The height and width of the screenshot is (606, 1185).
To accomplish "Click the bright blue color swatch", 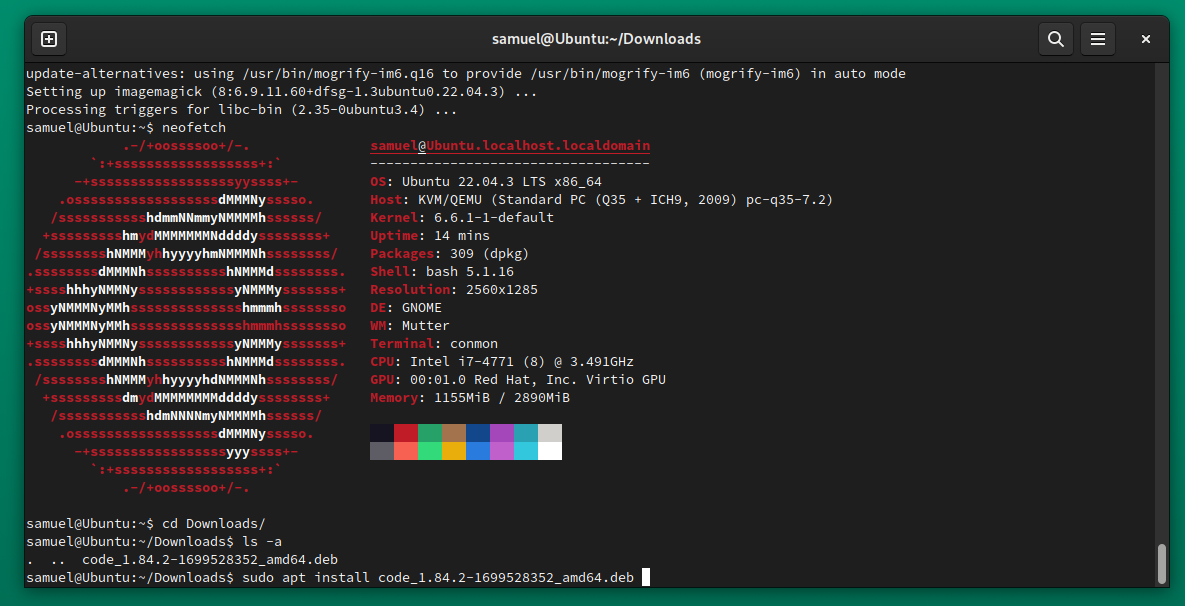I will [x=478, y=451].
